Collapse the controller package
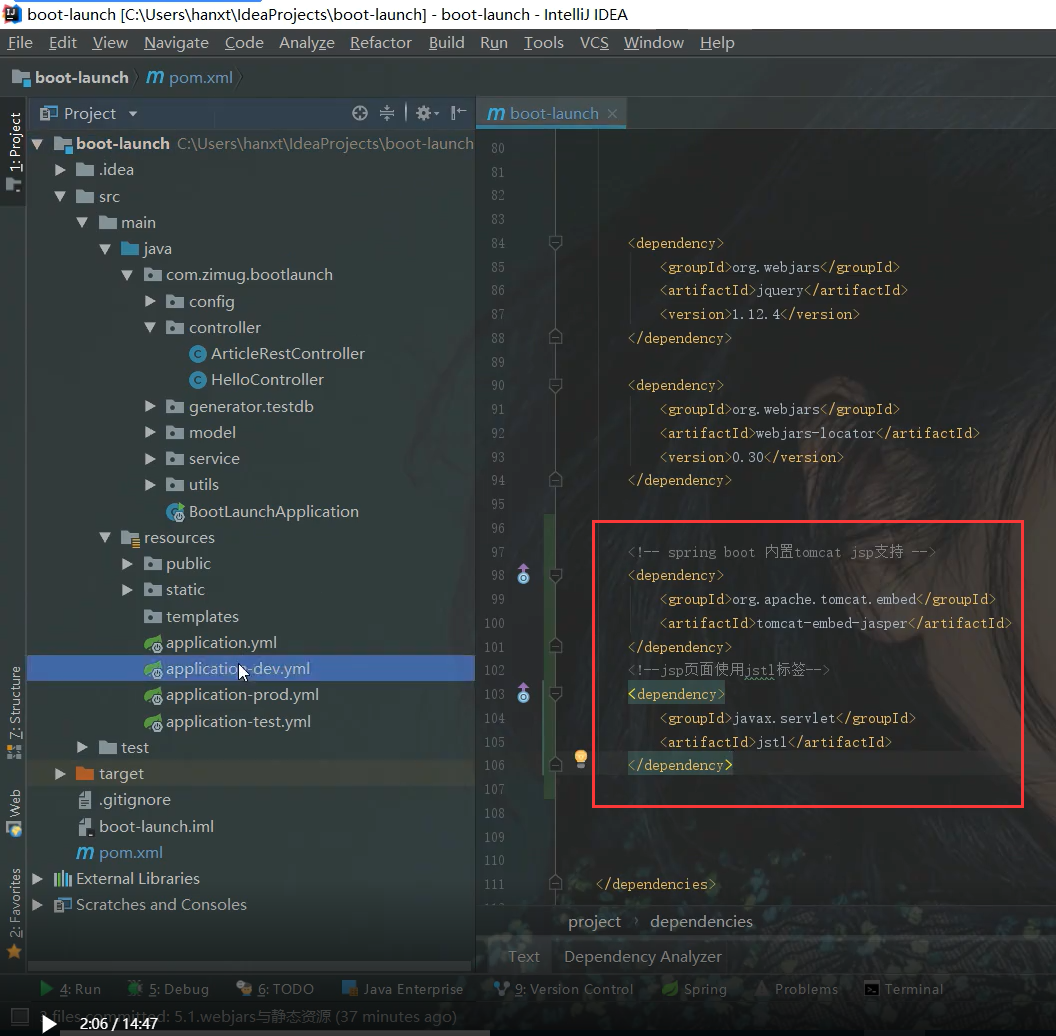Image resolution: width=1056 pixels, height=1036 pixels. tap(150, 327)
